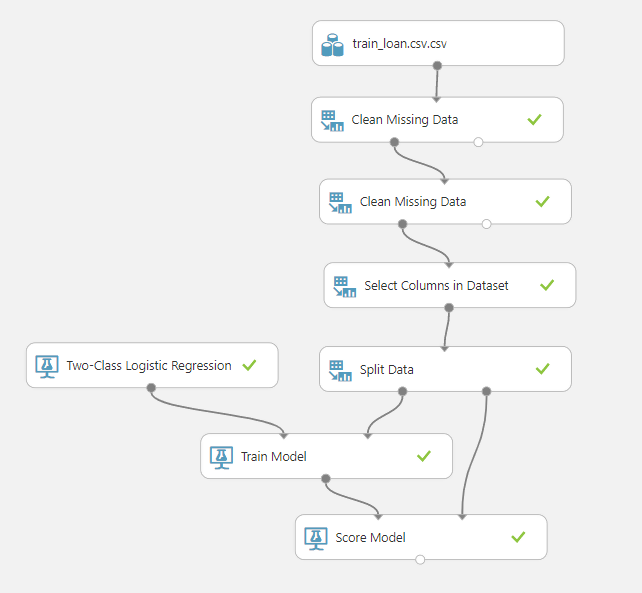642x593 pixels.
Task: Click the green checkmark on Score Model
Action: (518, 537)
